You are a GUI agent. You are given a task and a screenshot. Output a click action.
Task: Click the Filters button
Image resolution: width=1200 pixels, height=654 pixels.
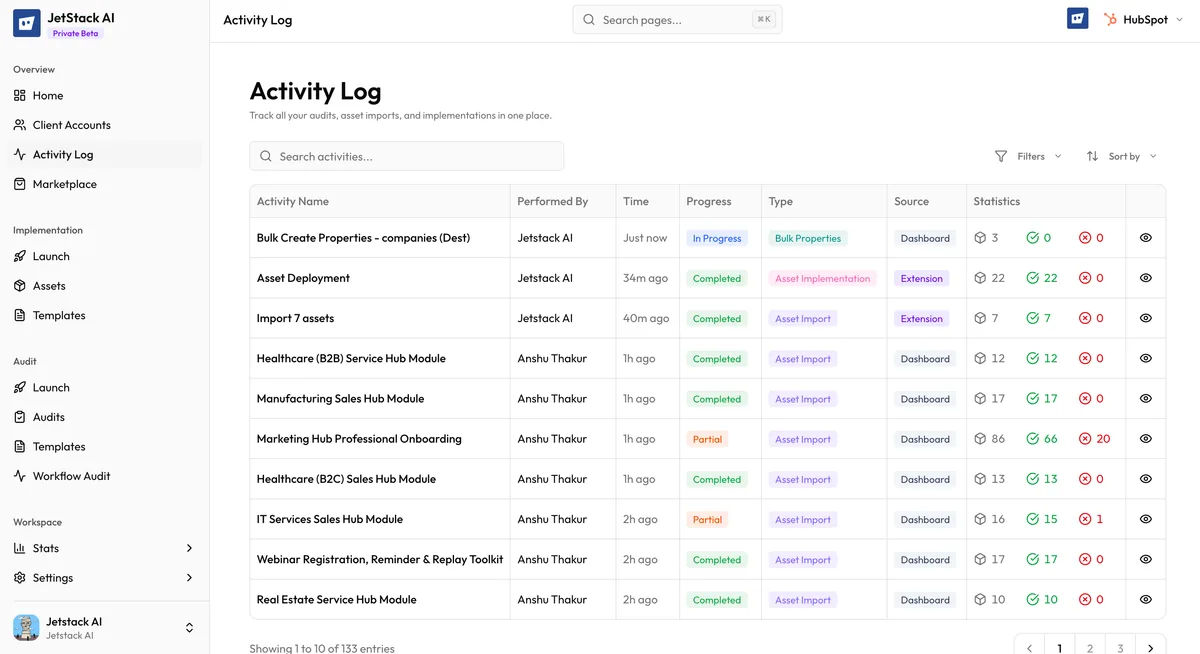[x=1028, y=156]
